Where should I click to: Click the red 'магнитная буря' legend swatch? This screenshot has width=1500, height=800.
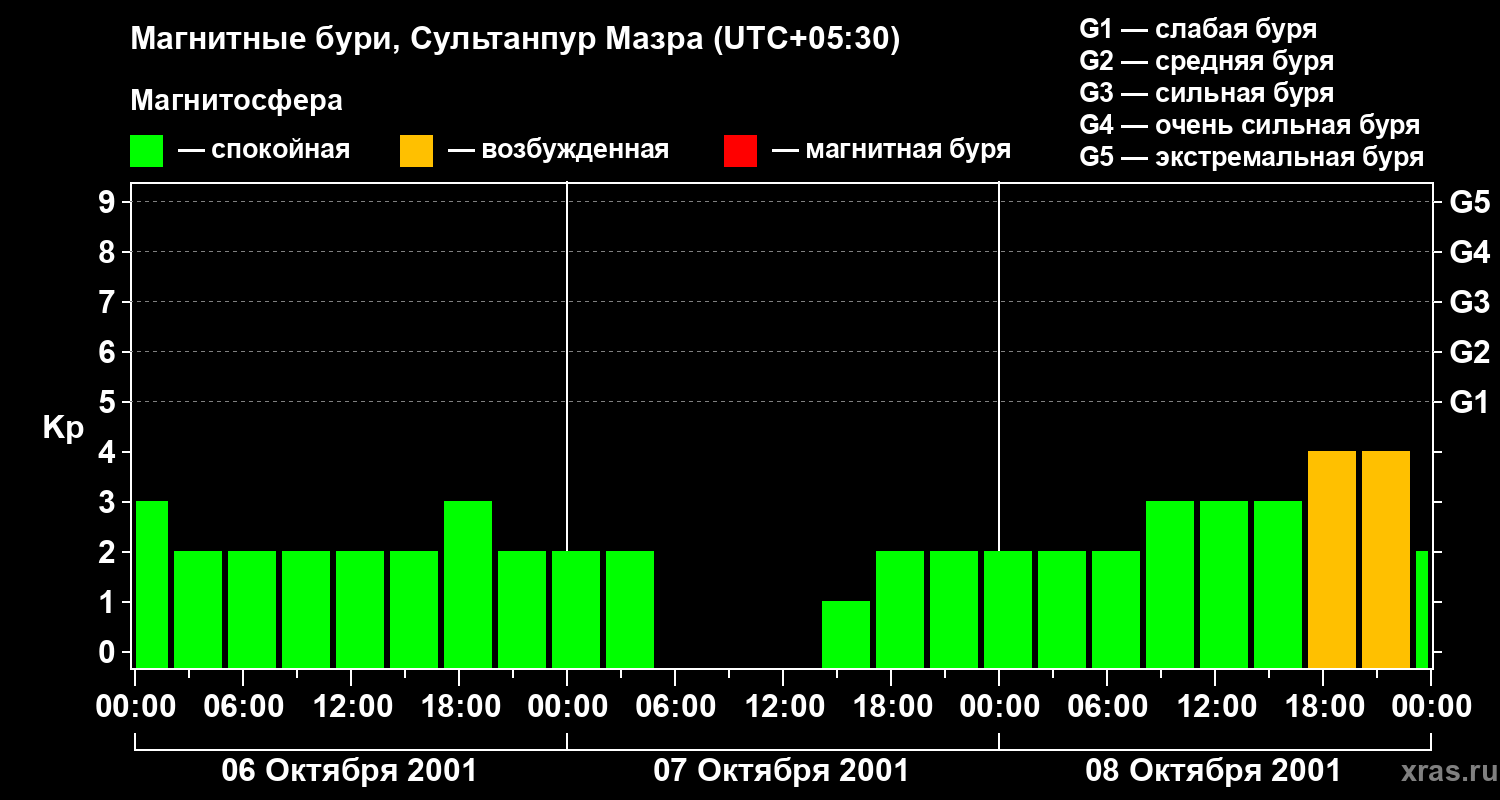[x=740, y=151]
